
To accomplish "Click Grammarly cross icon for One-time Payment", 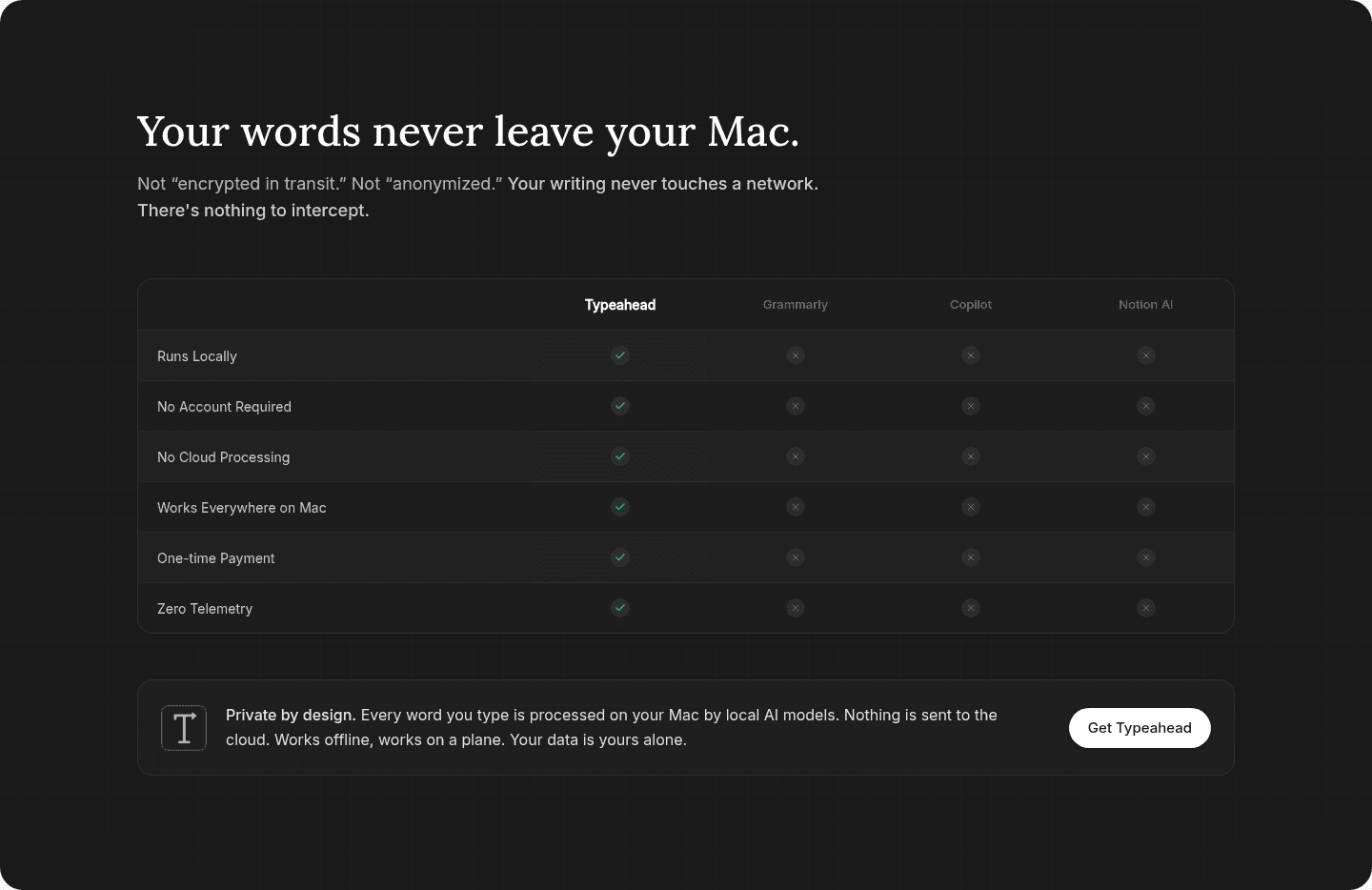I will coord(796,557).
